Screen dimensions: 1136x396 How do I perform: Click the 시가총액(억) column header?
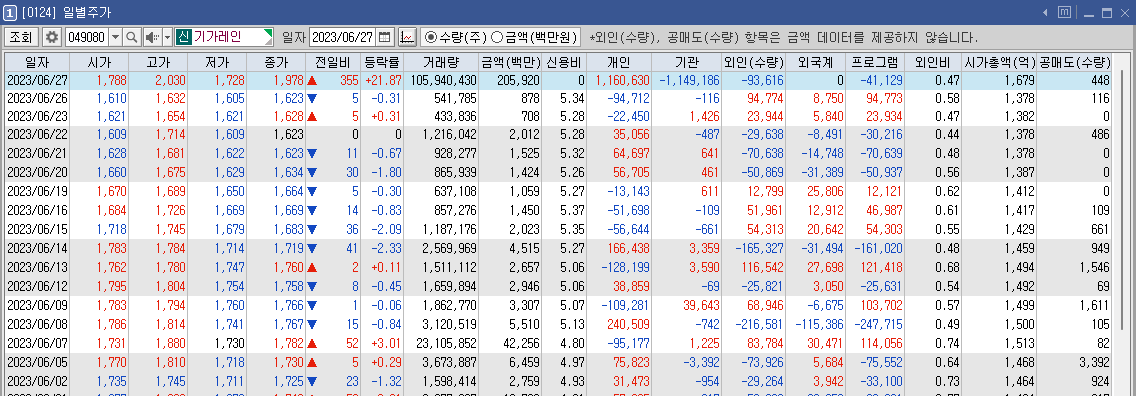(999, 62)
